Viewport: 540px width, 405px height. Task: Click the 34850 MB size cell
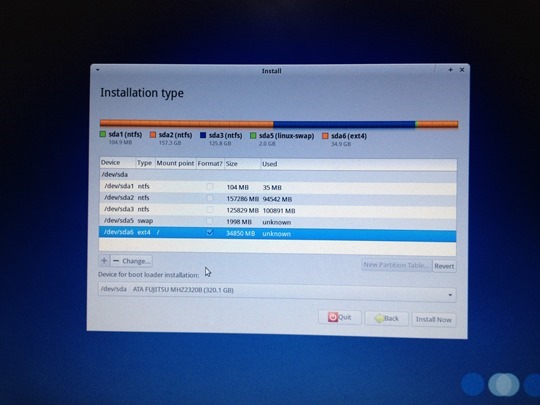point(240,233)
